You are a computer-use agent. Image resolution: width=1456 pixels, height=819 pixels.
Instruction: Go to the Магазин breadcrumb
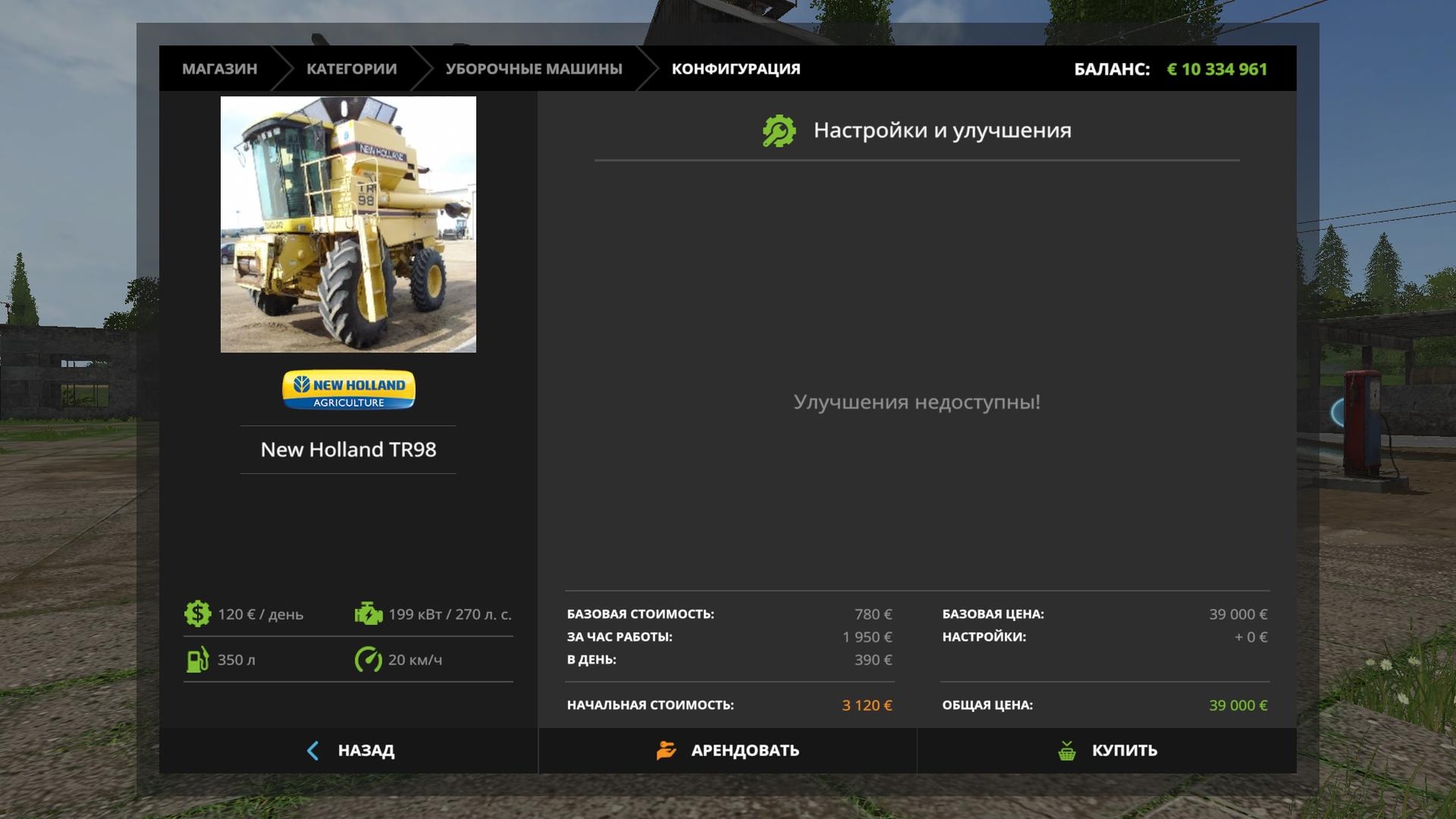(219, 69)
